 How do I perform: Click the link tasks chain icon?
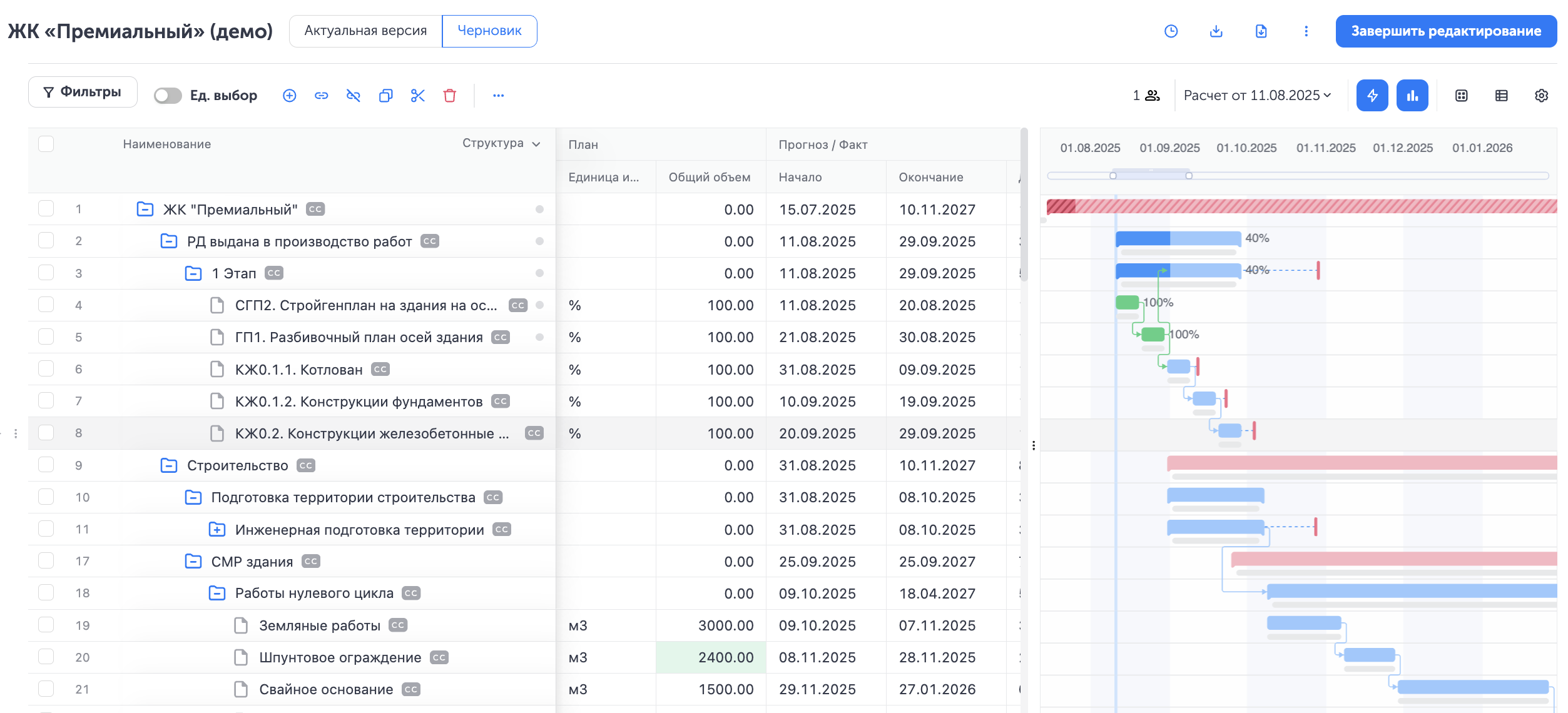click(321, 96)
